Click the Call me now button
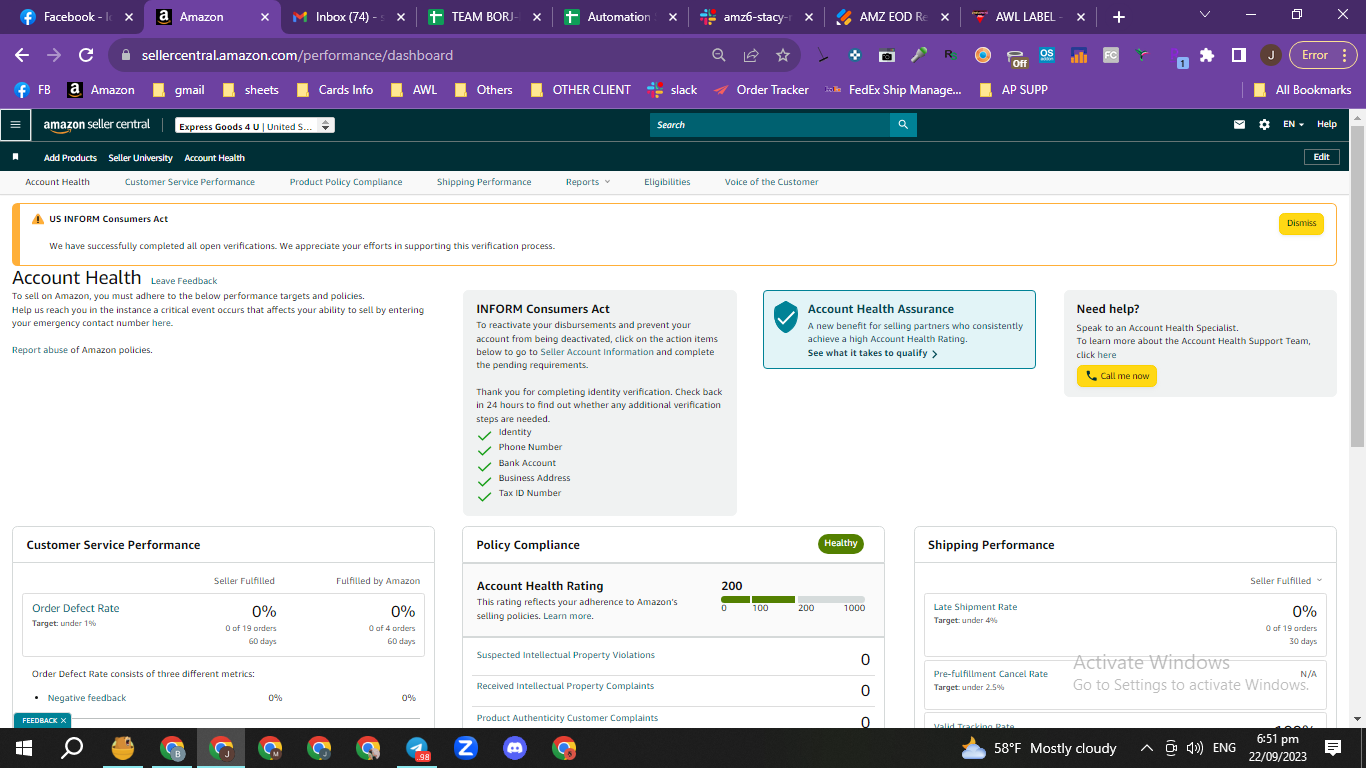1366x768 pixels. point(1117,376)
